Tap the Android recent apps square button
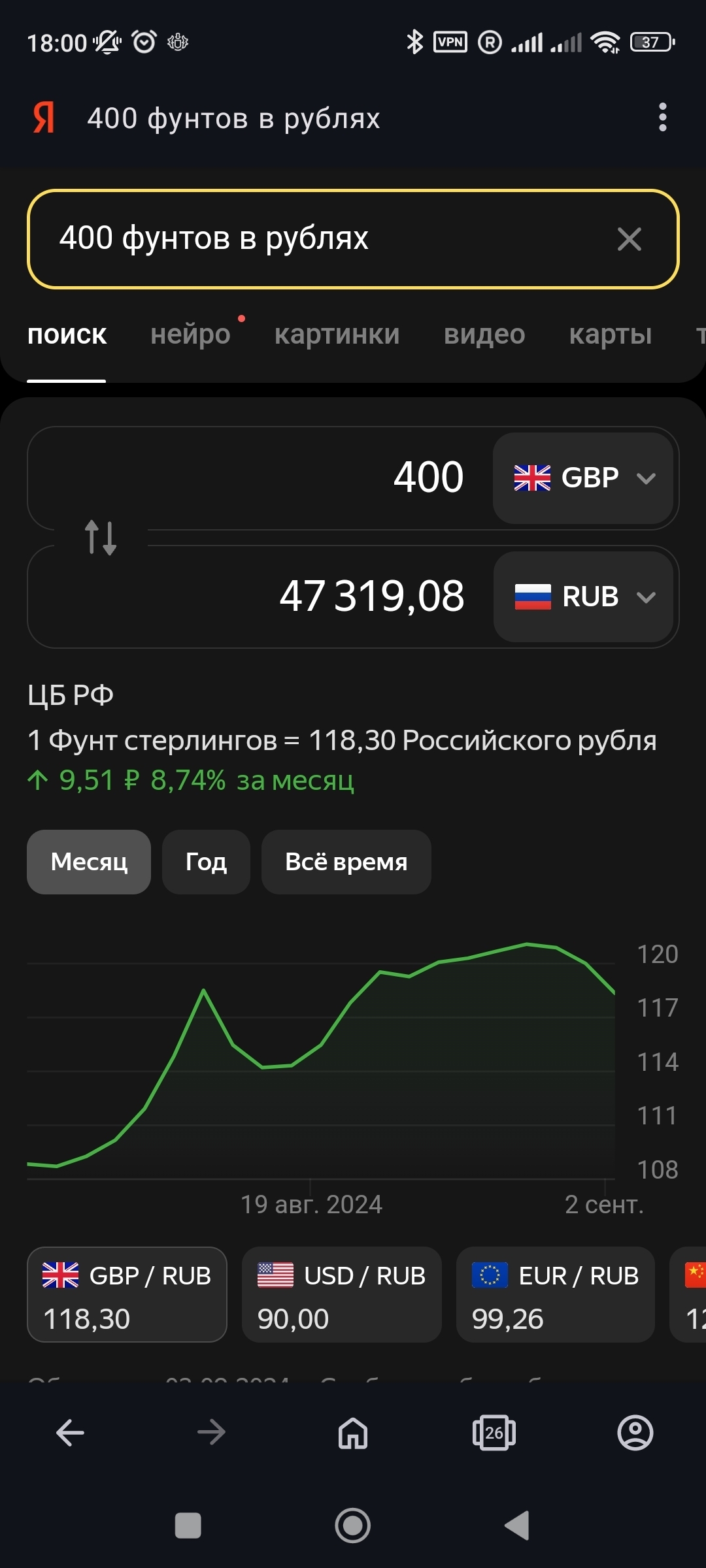Image resolution: width=706 pixels, height=1568 pixels. [188, 1526]
